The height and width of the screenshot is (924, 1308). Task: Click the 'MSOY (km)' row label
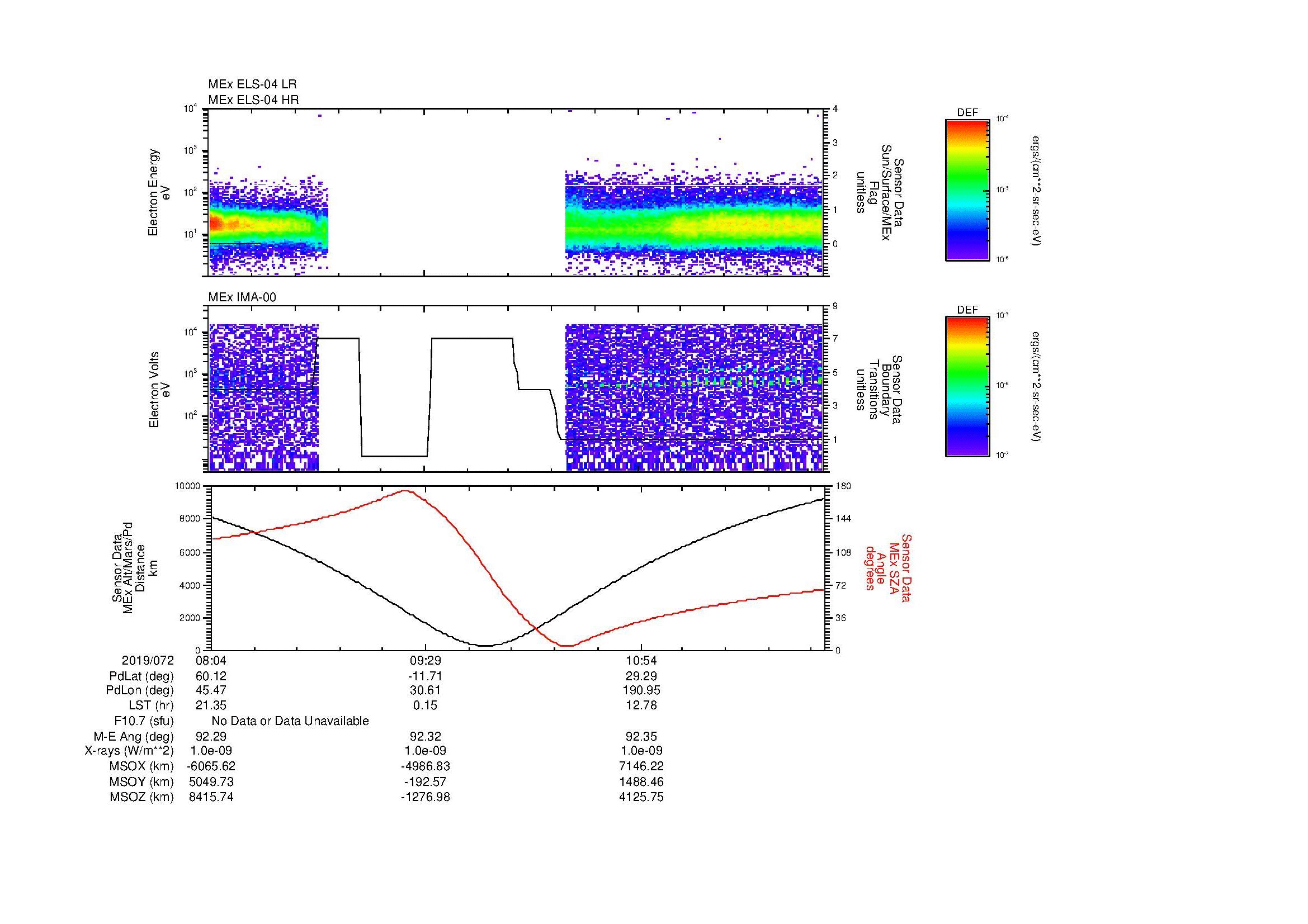pyautogui.click(x=141, y=781)
